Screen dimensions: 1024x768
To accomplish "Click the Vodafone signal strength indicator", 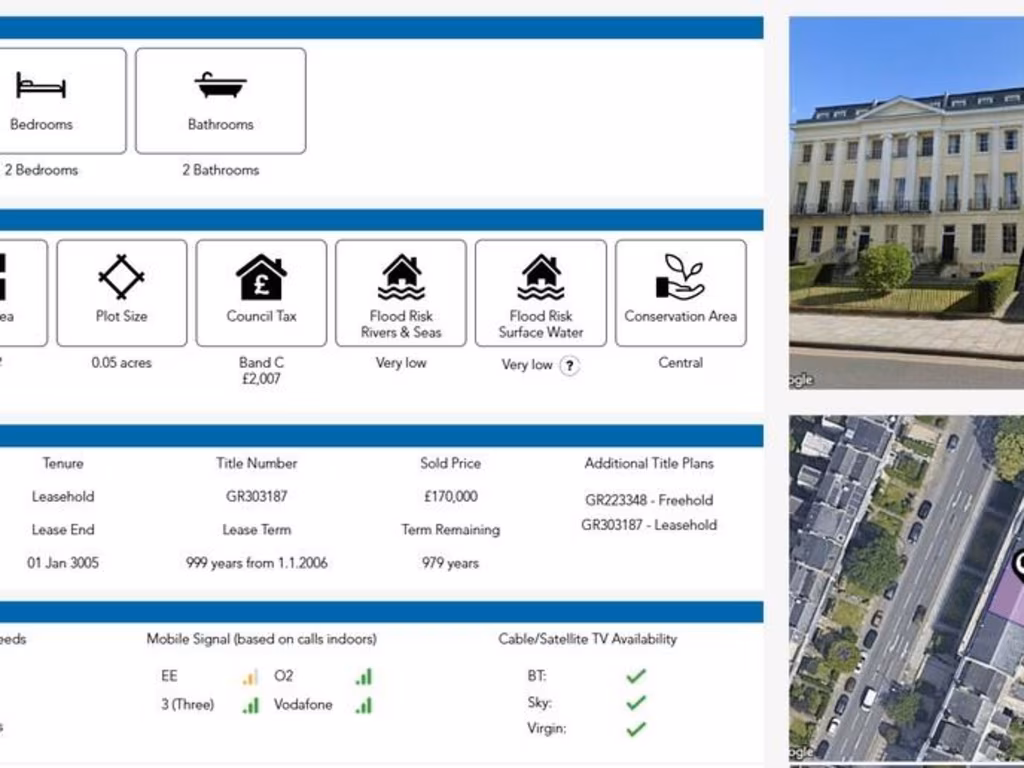I will (x=364, y=705).
